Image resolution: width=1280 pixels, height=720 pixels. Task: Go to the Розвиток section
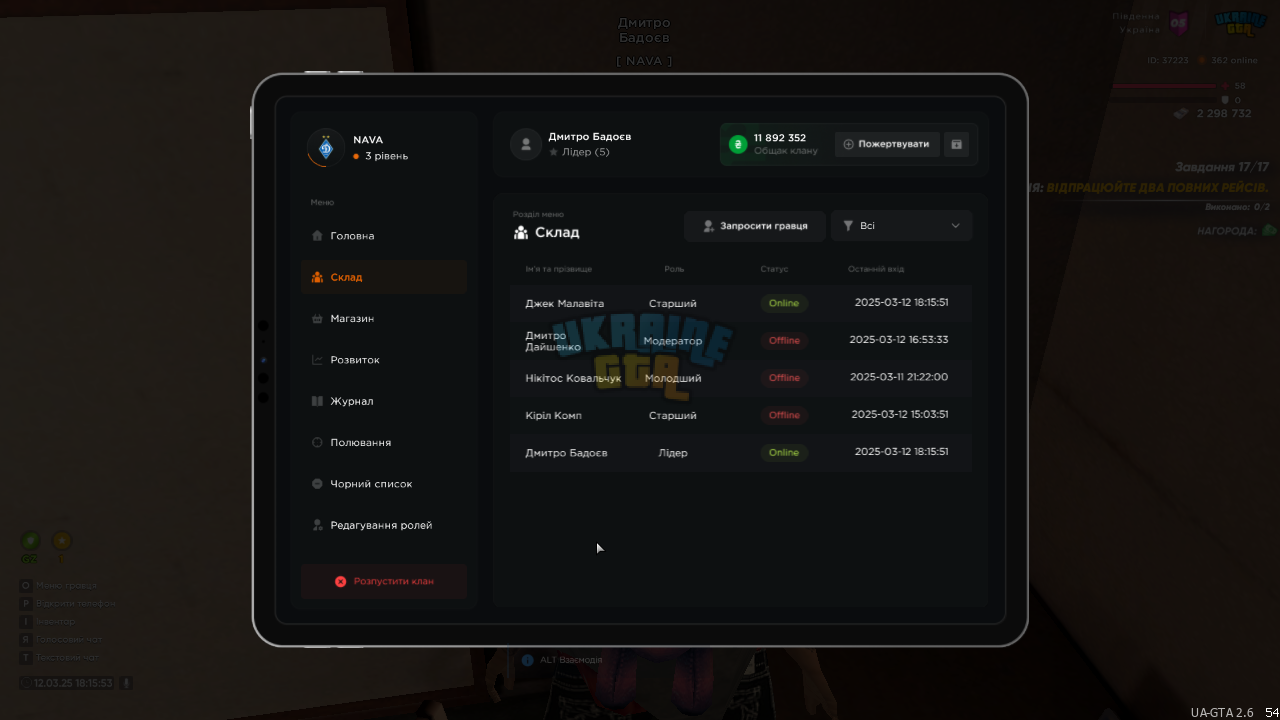(384, 360)
